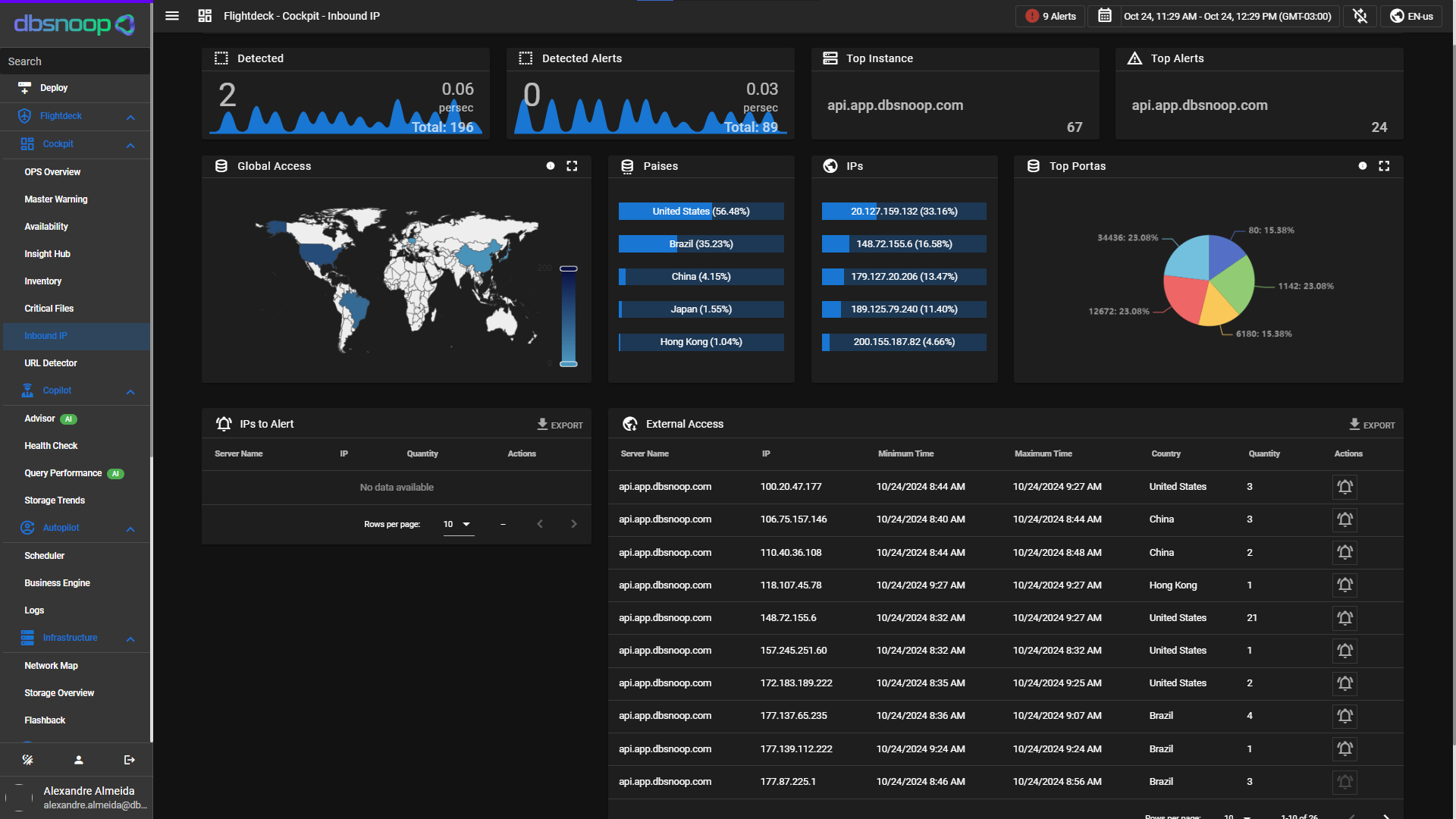Viewport: 1456px width, 819px height.
Task: Focus the Search field in sidebar
Action: pyautogui.click(x=75, y=61)
